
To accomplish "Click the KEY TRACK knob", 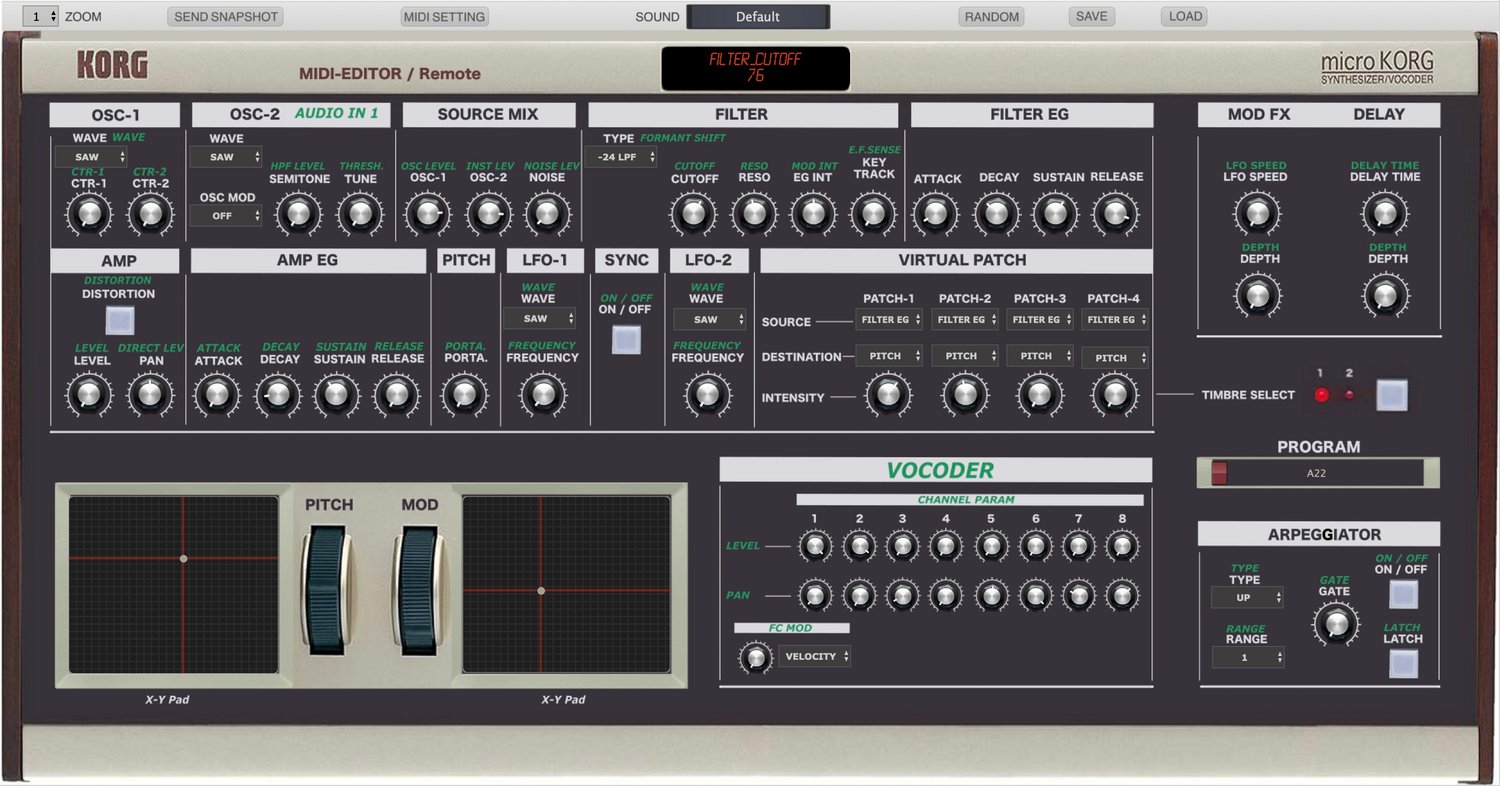I will pos(874,213).
